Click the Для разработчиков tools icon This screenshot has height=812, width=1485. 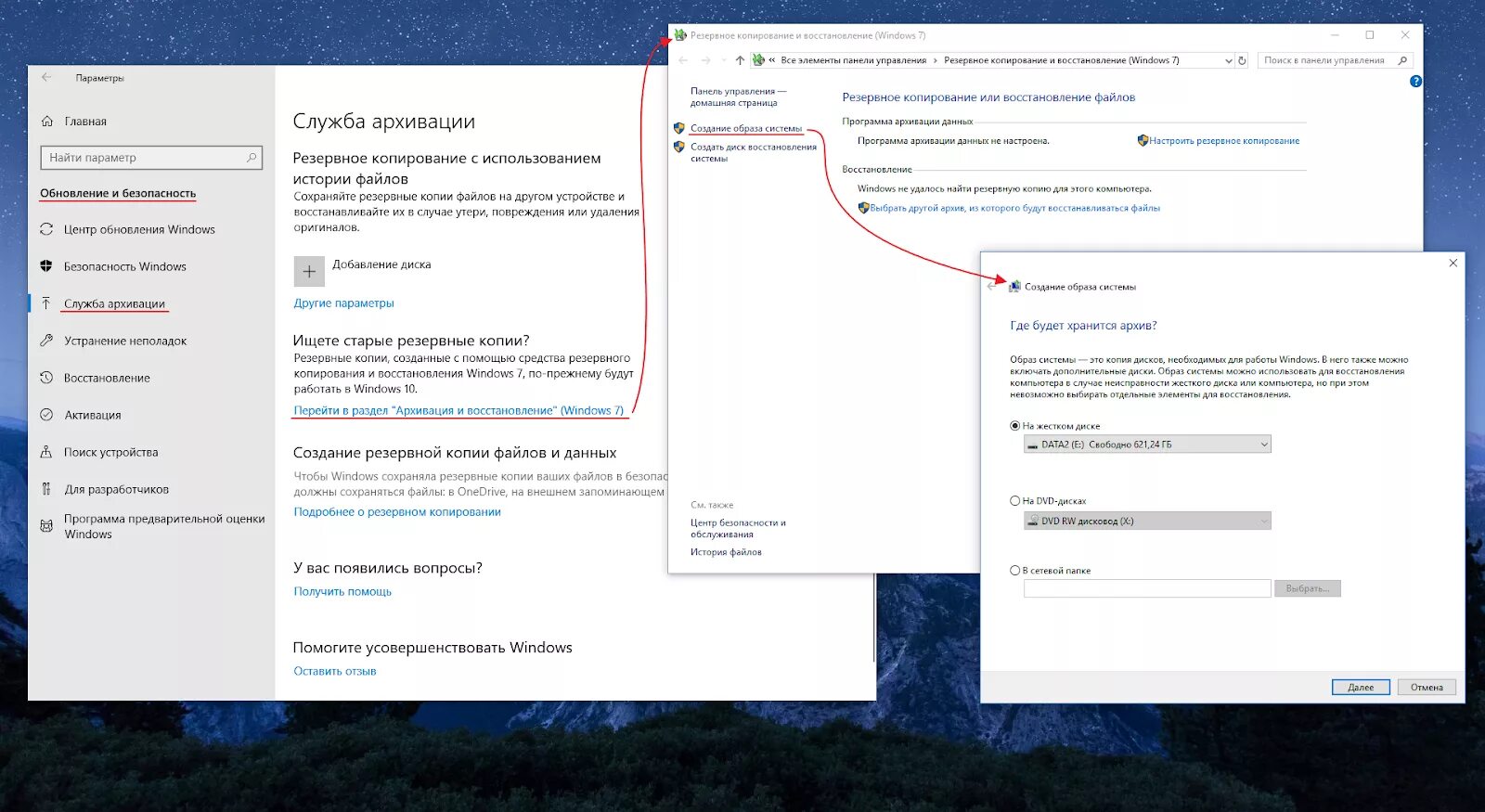click(x=46, y=489)
